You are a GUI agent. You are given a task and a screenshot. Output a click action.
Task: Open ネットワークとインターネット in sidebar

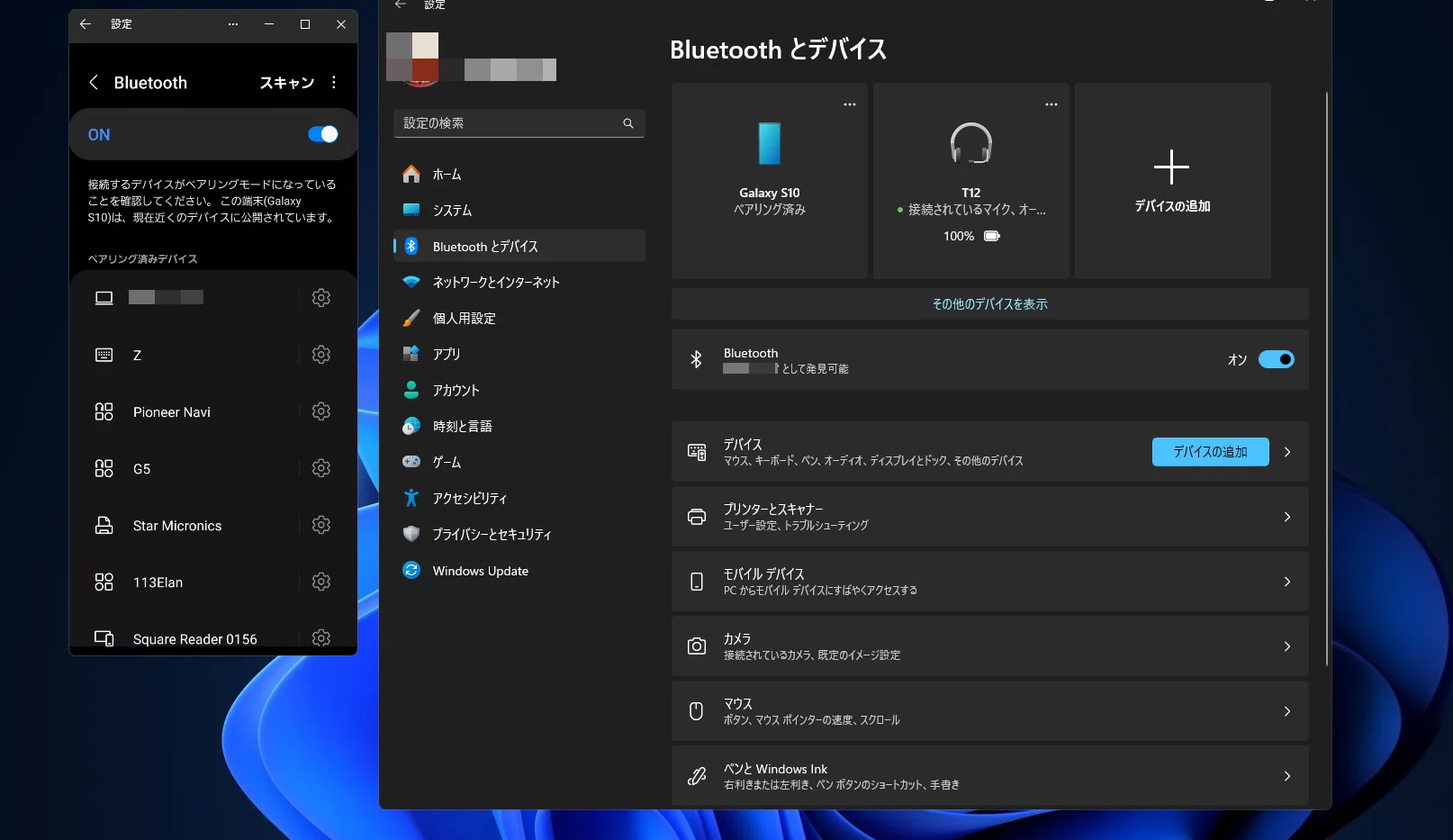[x=519, y=283]
